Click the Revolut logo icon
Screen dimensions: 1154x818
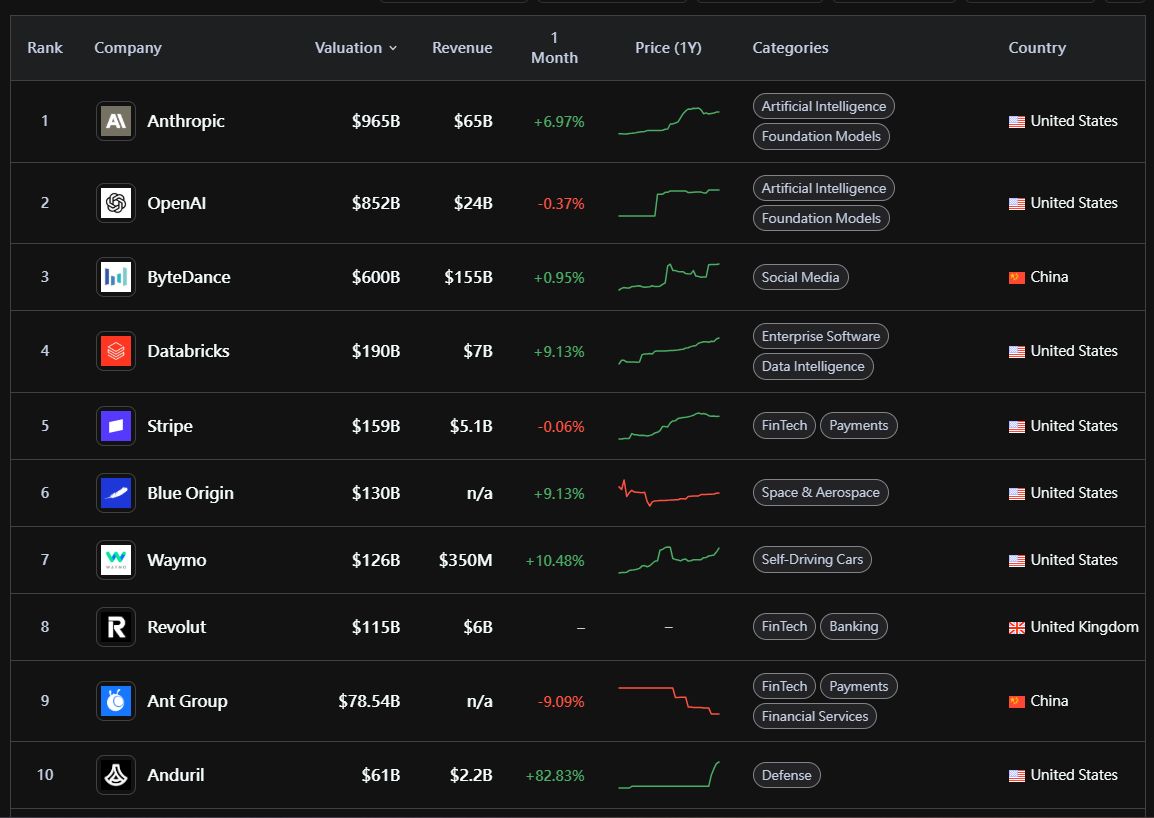(116, 627)
